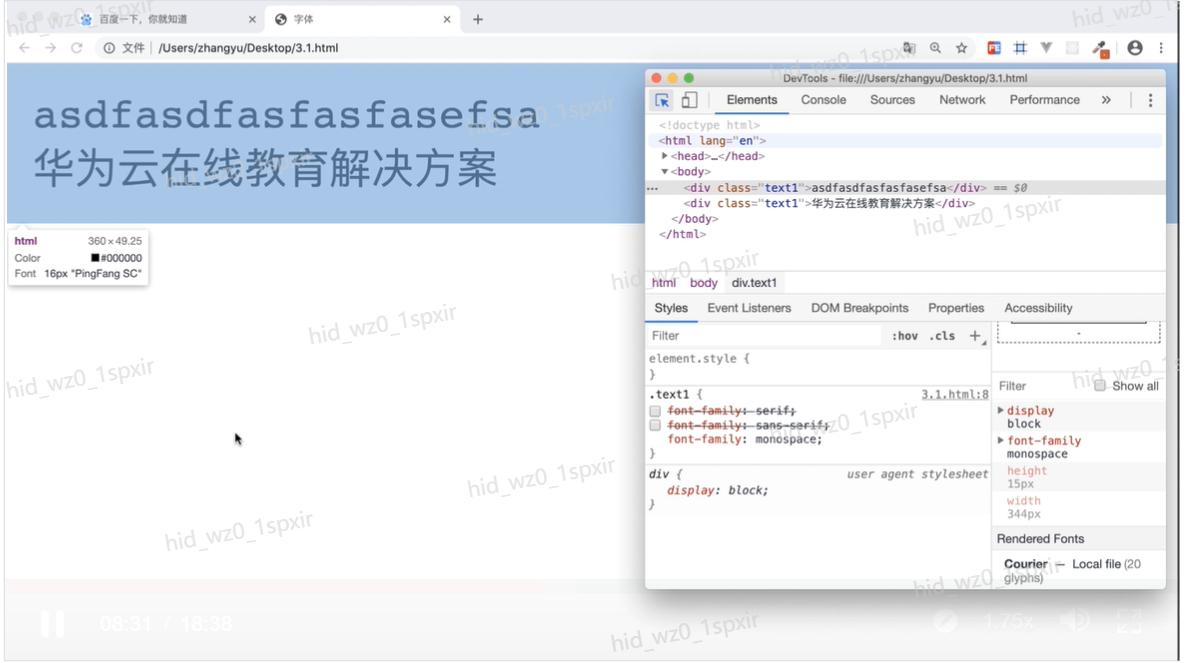1203x663 pixels.
Task: Open the red FE extension icon
Action: coord(994,48)
